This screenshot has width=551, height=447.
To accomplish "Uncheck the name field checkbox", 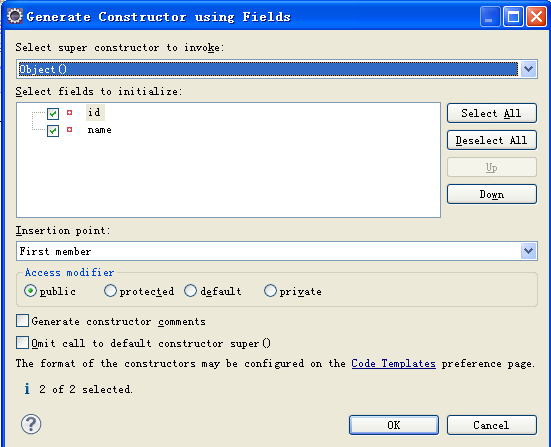I will coord(53,131).
